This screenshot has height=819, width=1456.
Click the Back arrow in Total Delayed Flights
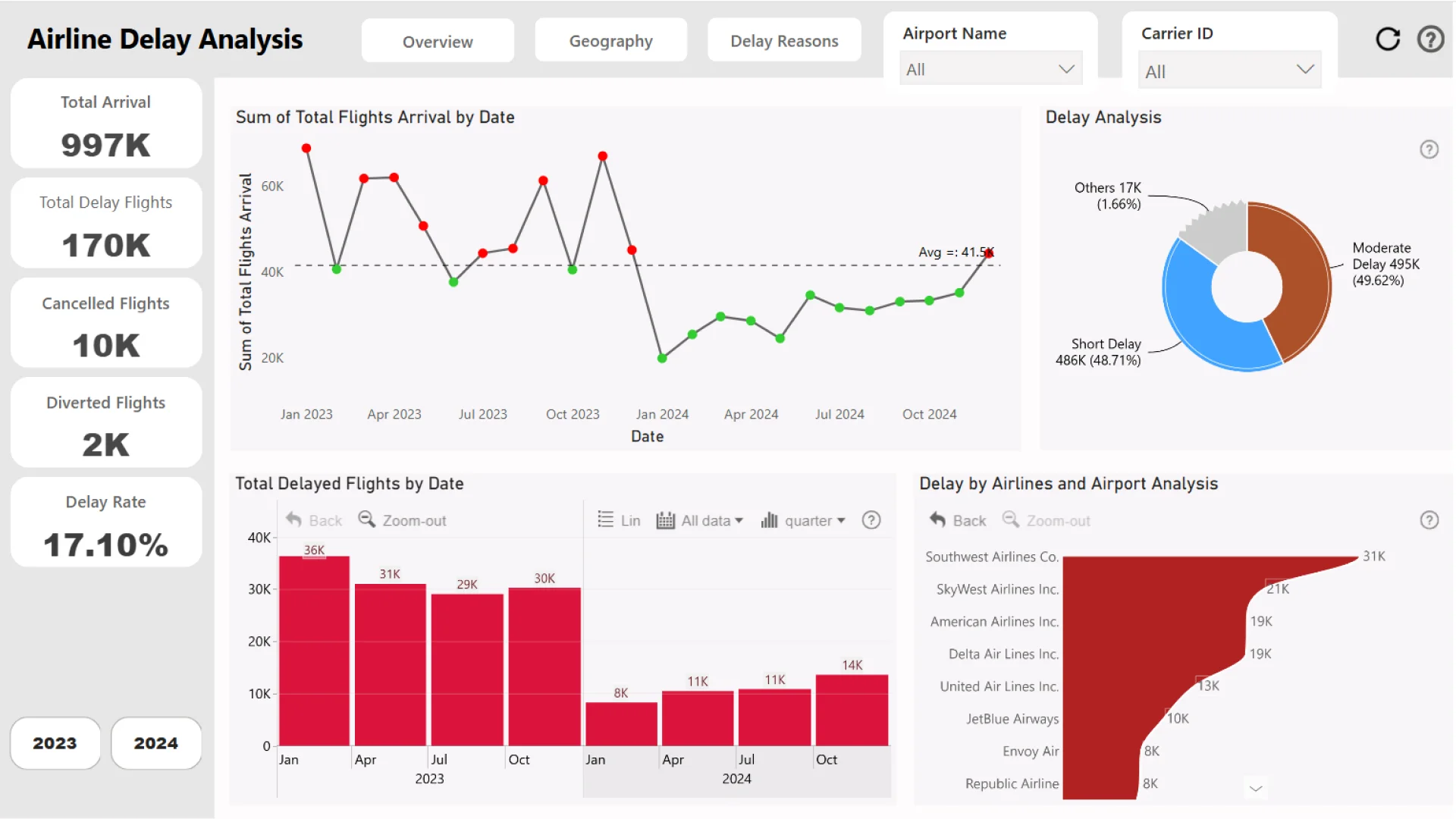pos(314,520)
